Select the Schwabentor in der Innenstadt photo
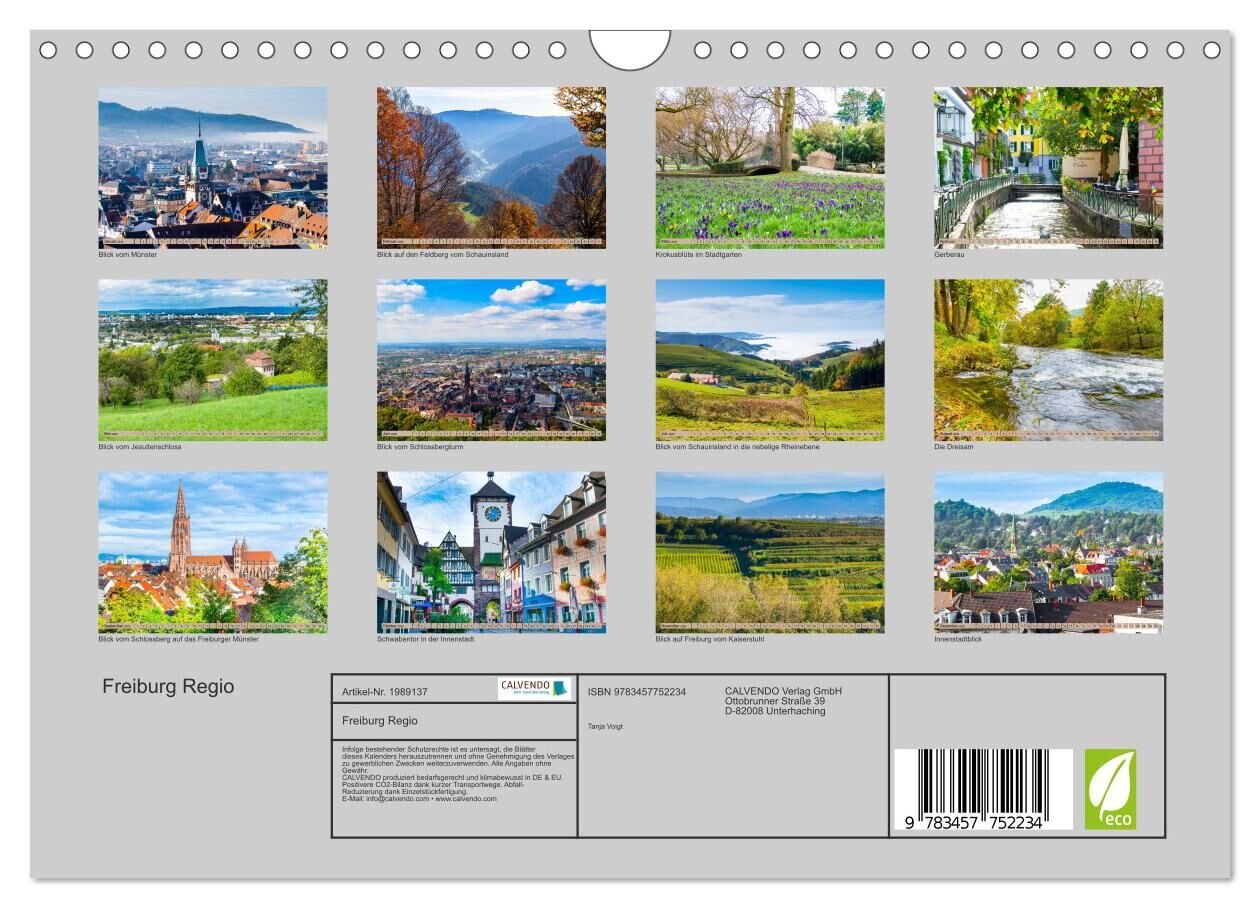The width and height of the screenshot is (1260, 908). click(491, 552)
